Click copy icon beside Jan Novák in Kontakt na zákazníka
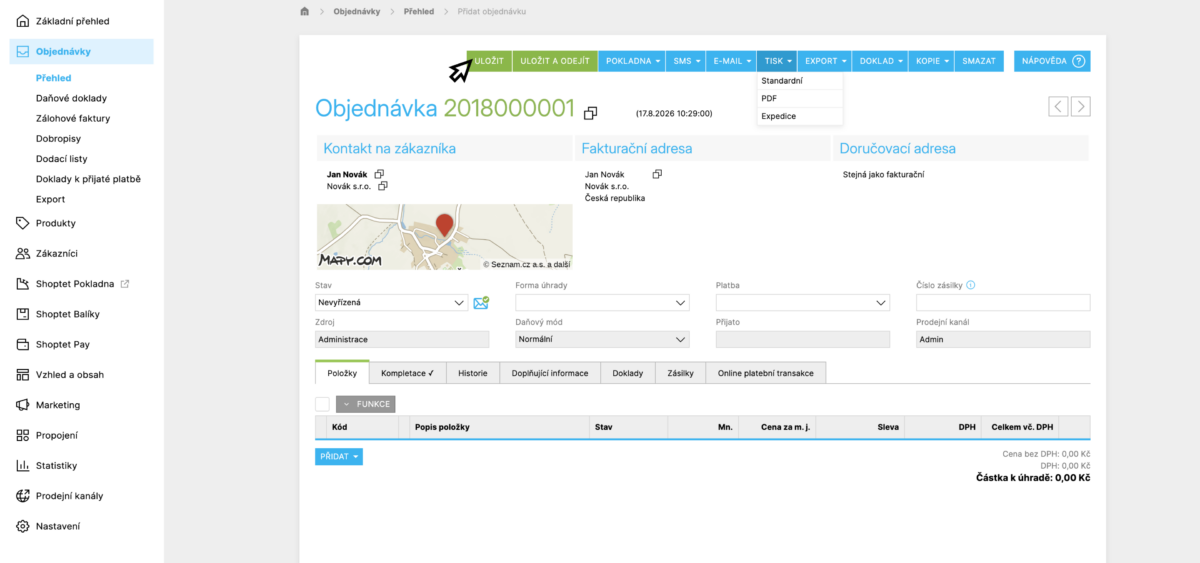Viewport: 1200px width, 563px height. (379, 174)
